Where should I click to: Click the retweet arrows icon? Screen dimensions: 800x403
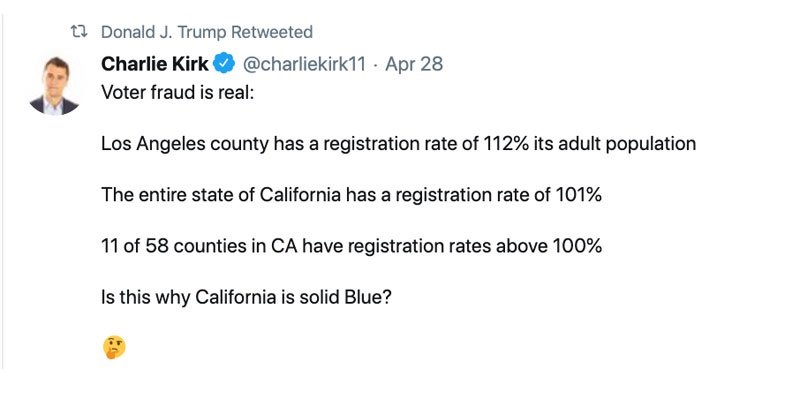click(x=79, y=32)
